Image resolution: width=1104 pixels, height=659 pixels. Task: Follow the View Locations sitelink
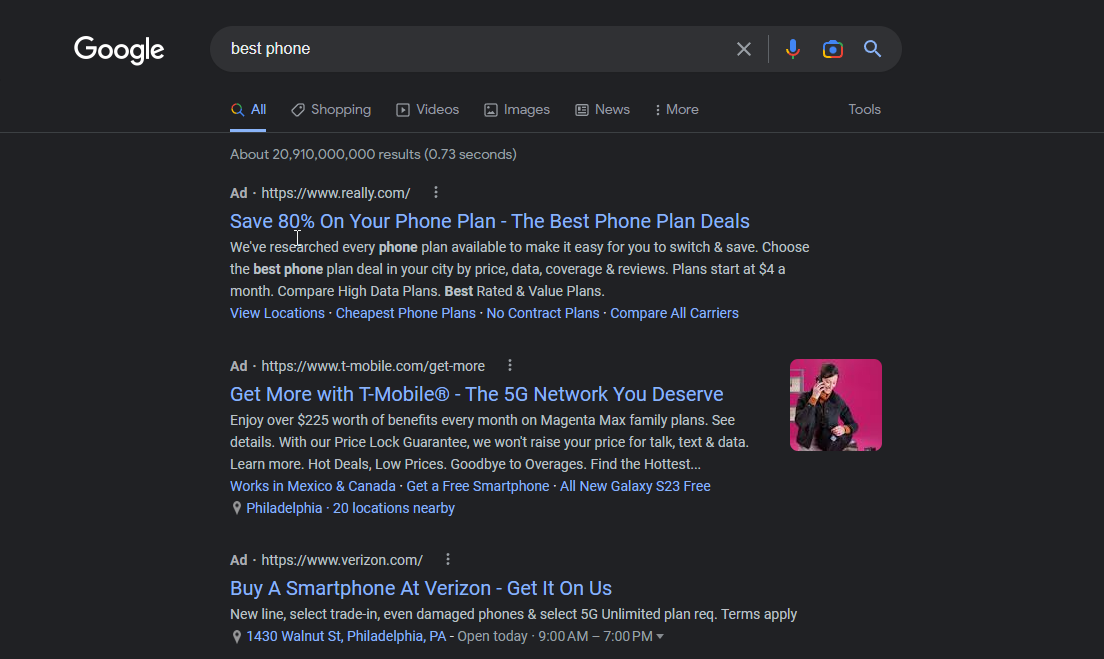coord(277,313)
